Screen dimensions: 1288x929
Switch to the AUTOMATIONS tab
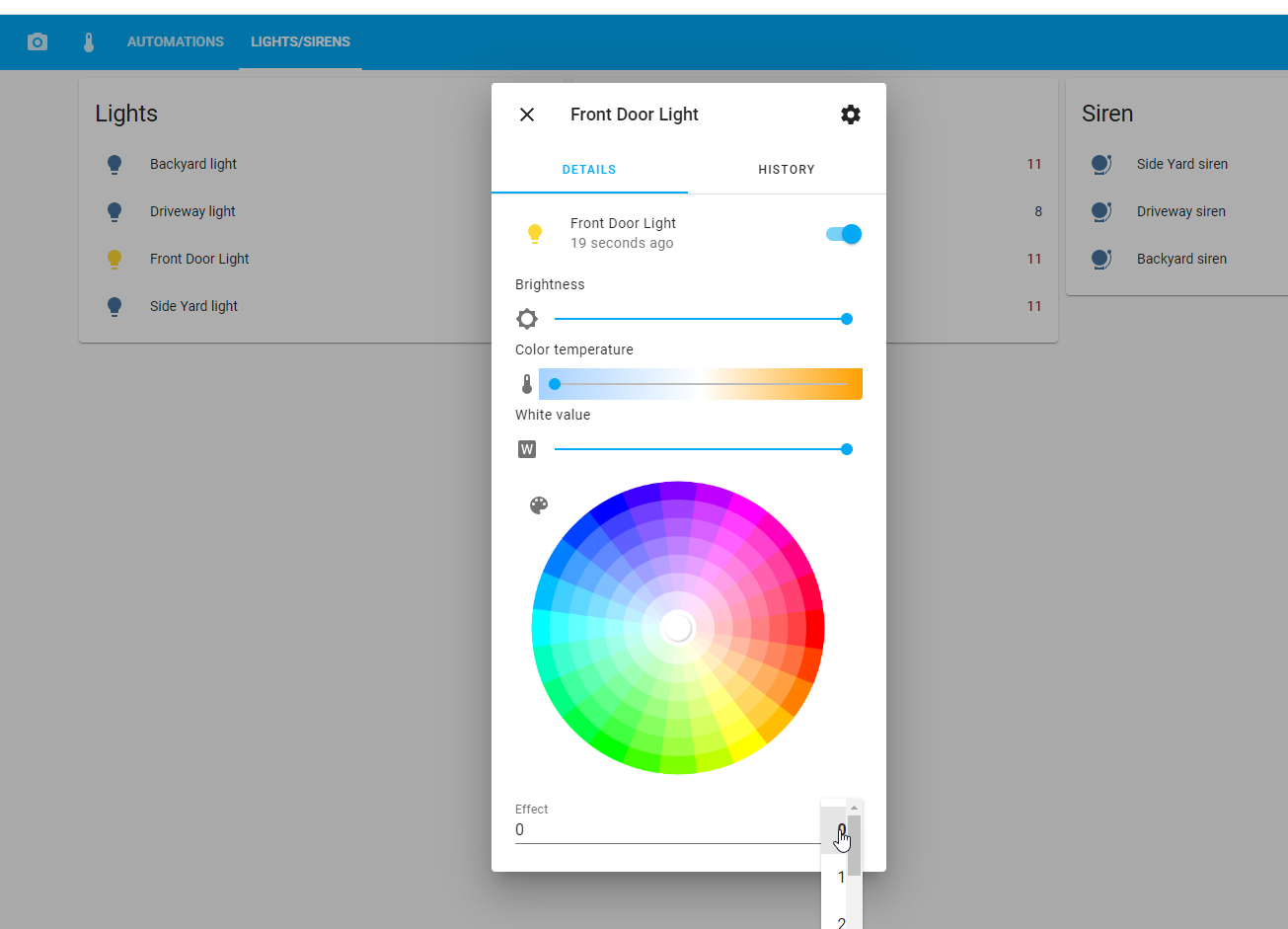coord(175,41)
